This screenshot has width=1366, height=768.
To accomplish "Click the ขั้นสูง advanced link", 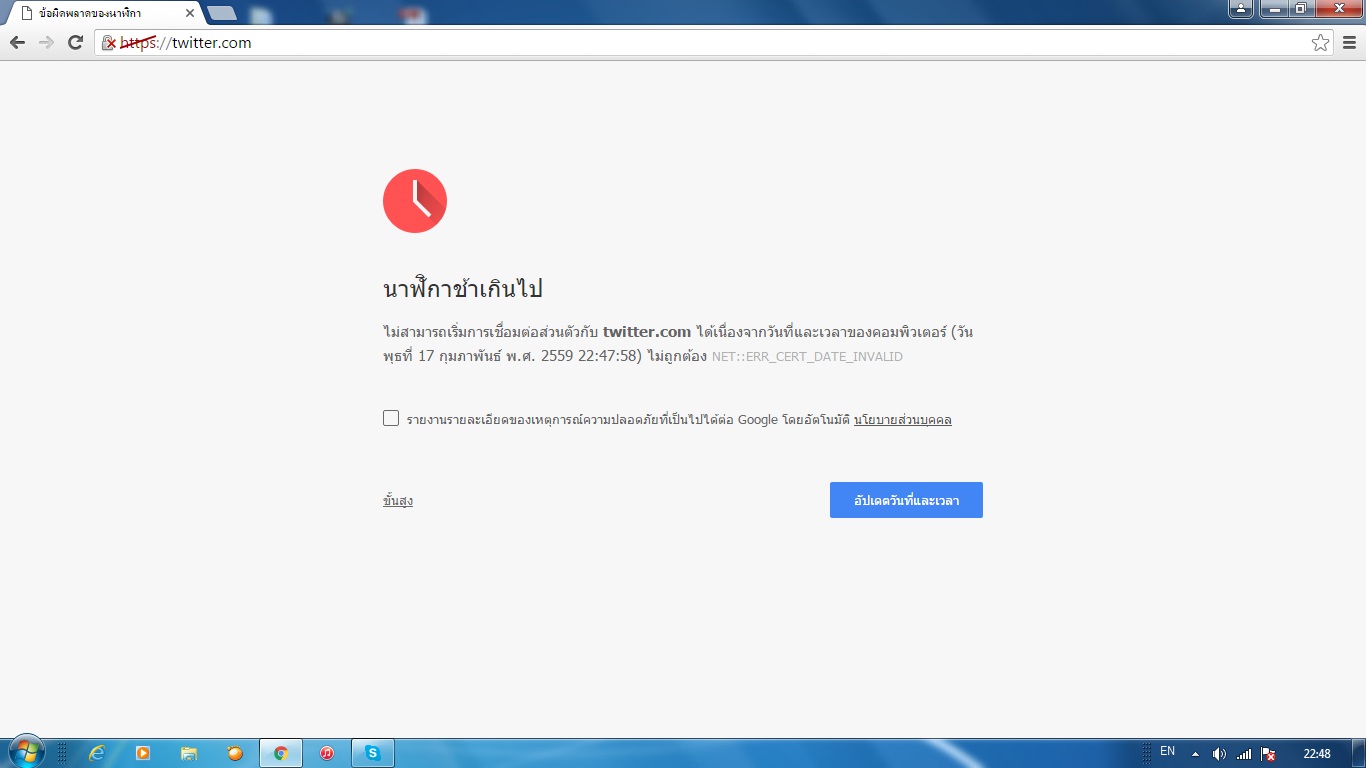I will [398, 500].
